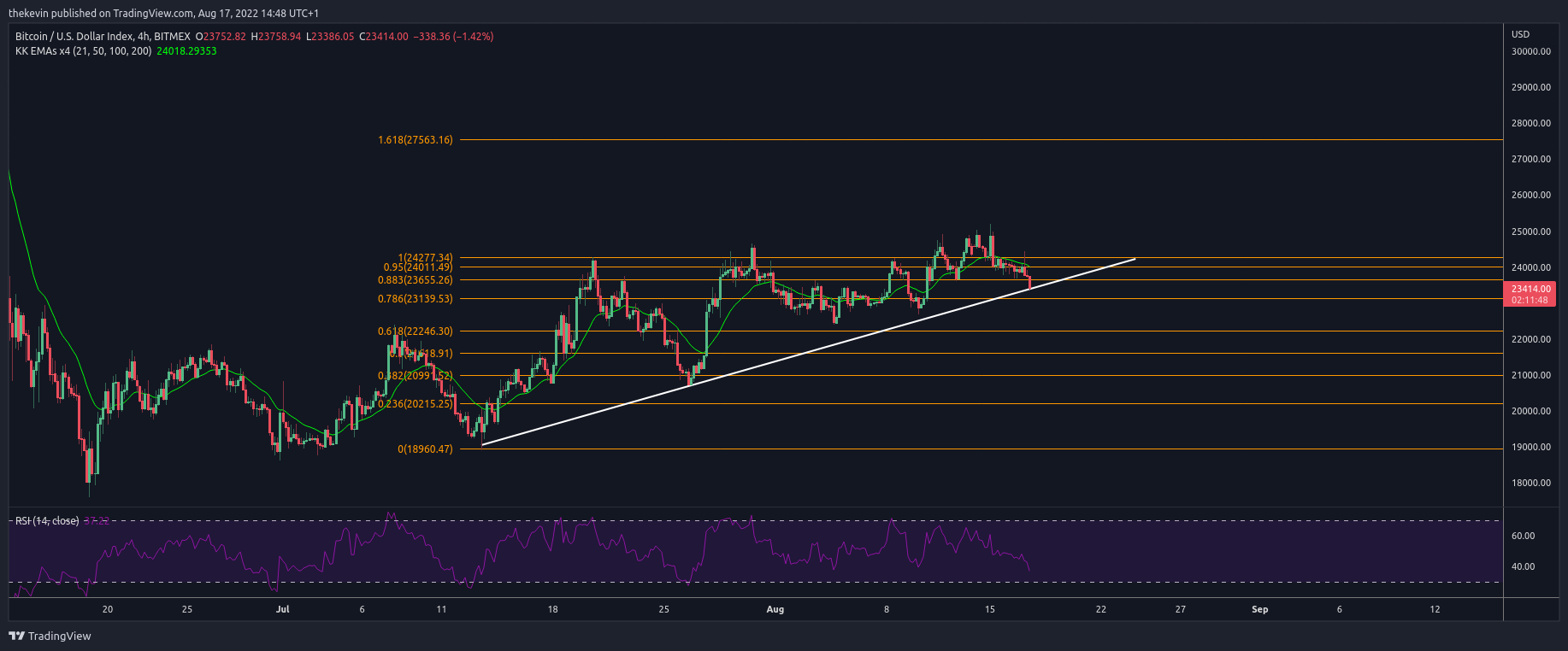Click the Sep label on the time axis
Image resolution: width=1568 pixels, height=651 pixels.
1259,609
